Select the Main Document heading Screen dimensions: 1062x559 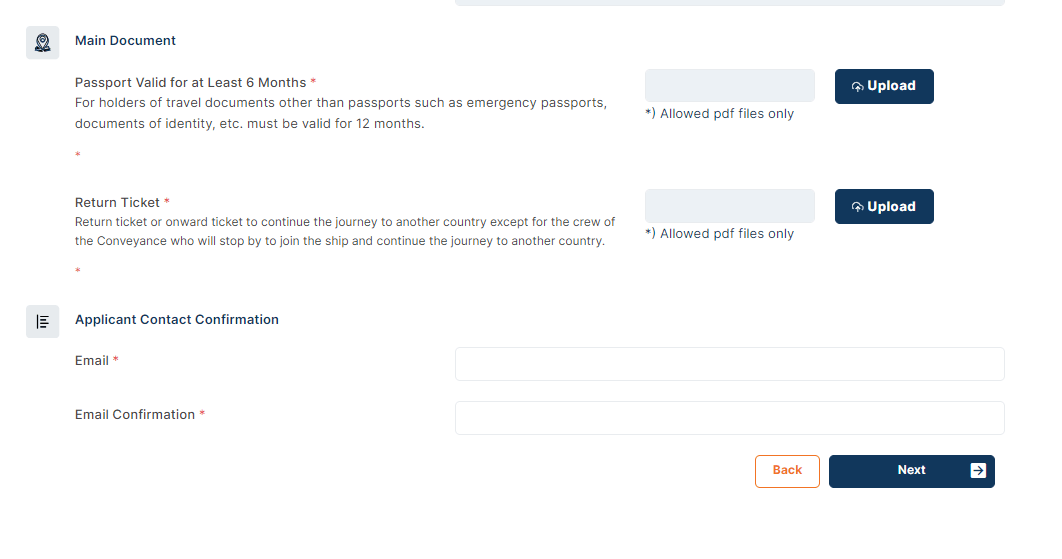point(125,41)
